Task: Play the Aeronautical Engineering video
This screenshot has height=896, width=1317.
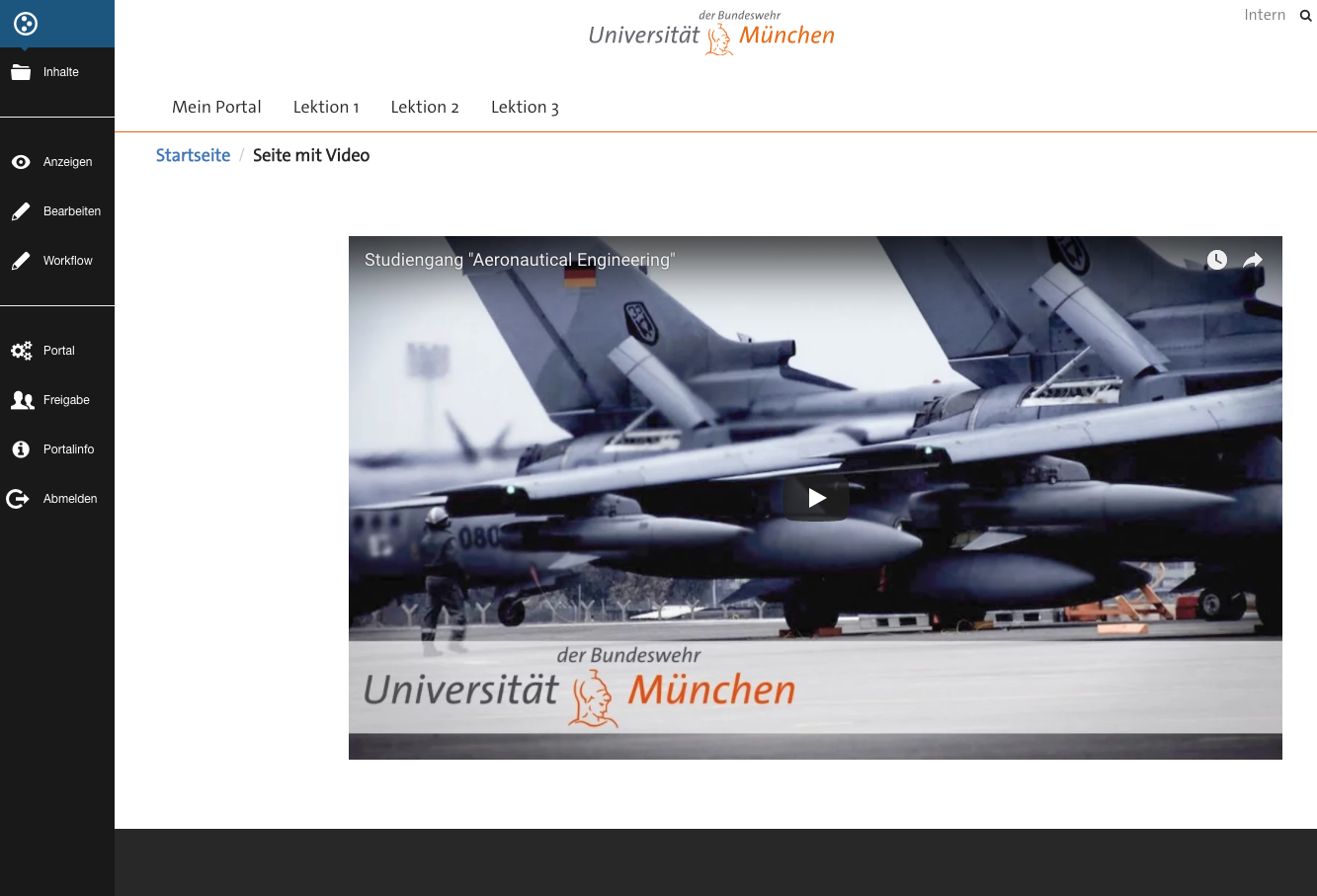Action: tap(816, 498)
